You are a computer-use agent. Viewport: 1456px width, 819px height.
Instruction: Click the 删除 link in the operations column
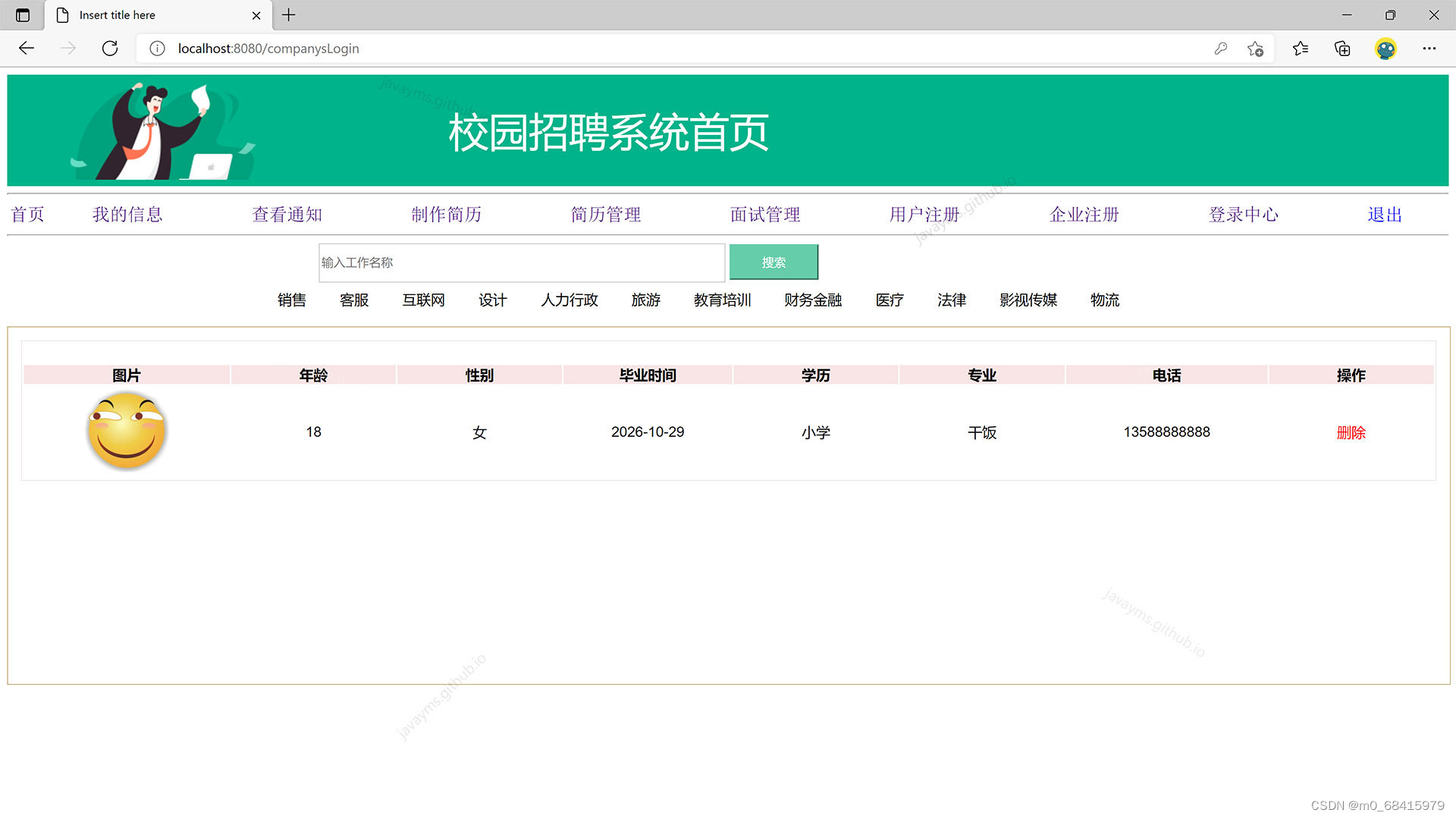[1351, 432]
